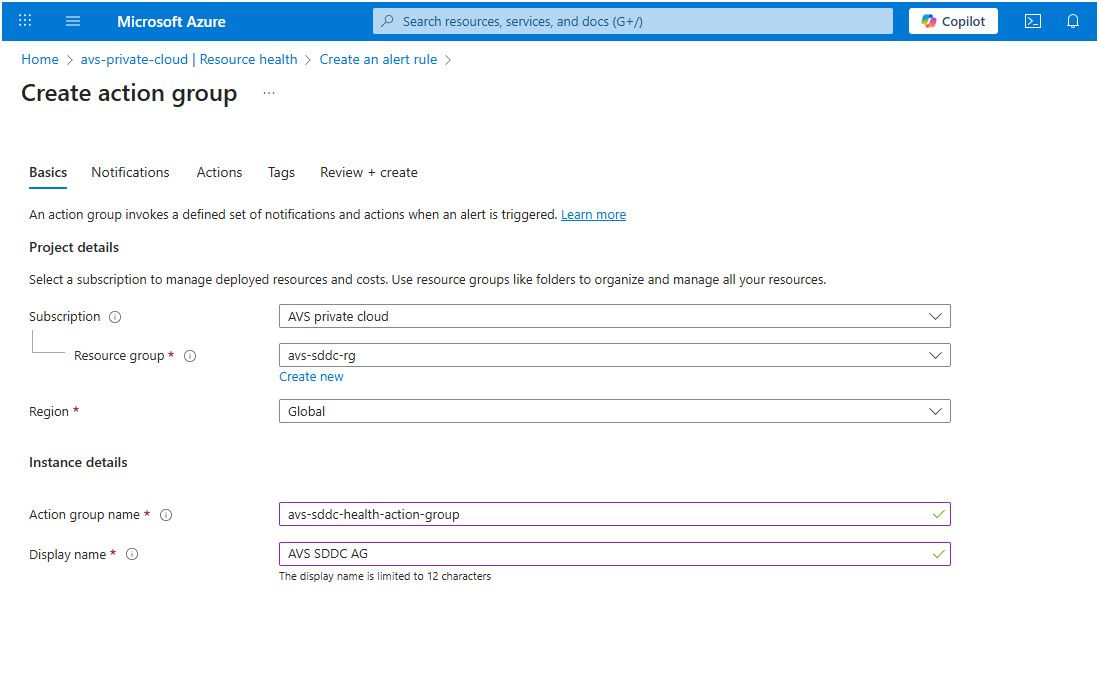Click the Copilot button
Image resolution: width=1099 pixels, height=698 pixels.
(953, 21)
